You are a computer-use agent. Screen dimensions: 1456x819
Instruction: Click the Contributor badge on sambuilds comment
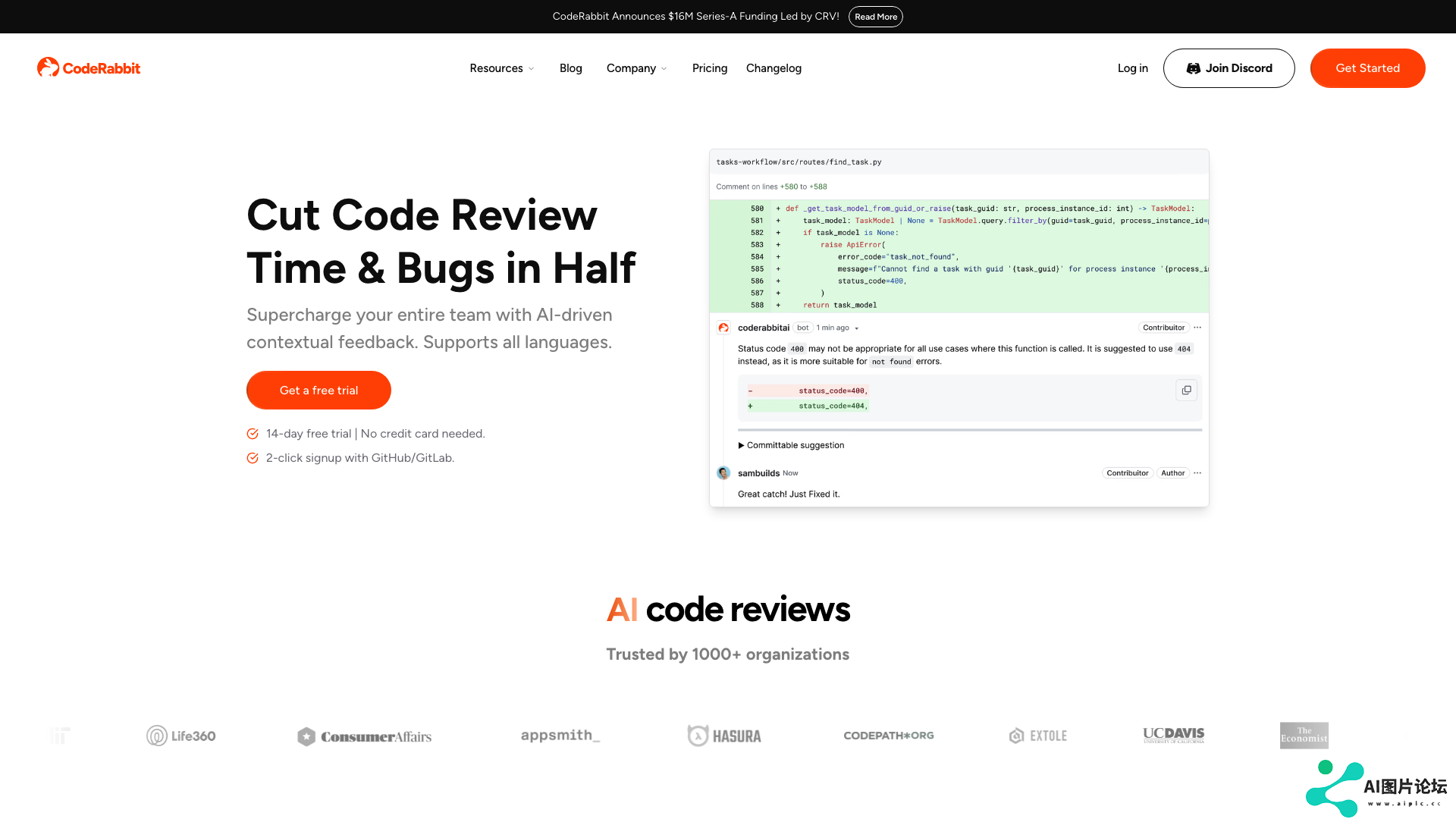pos(1128,473)
